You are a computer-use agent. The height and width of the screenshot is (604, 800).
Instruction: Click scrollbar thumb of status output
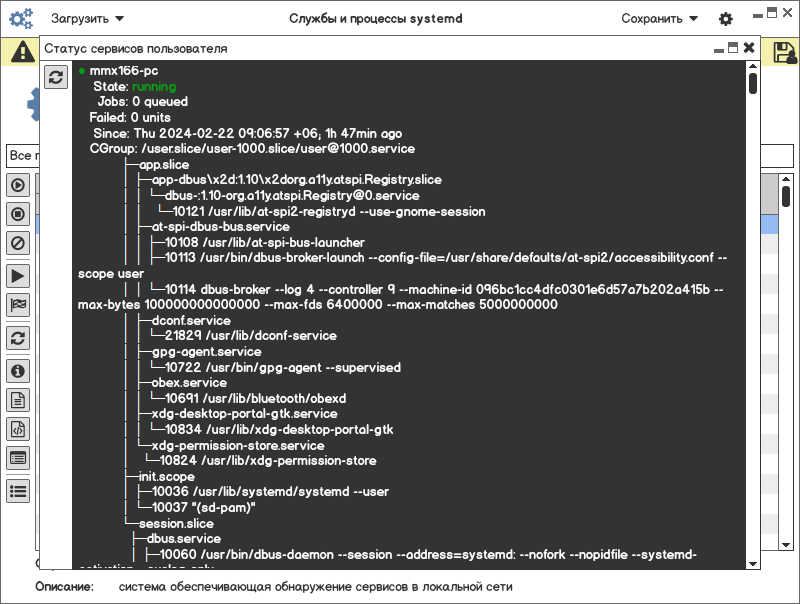click(753, 84)
